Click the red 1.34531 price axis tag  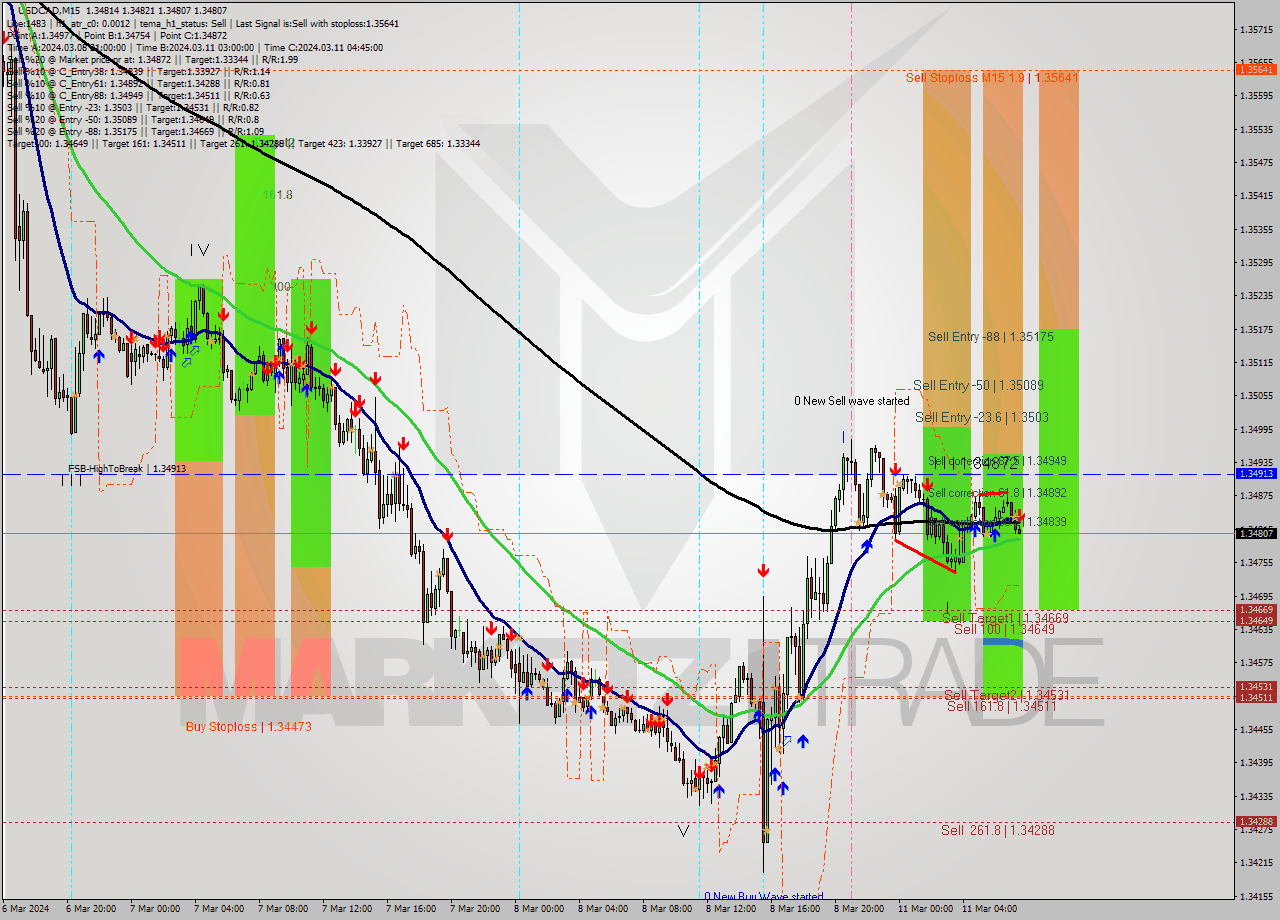[x=1256, y=687]
